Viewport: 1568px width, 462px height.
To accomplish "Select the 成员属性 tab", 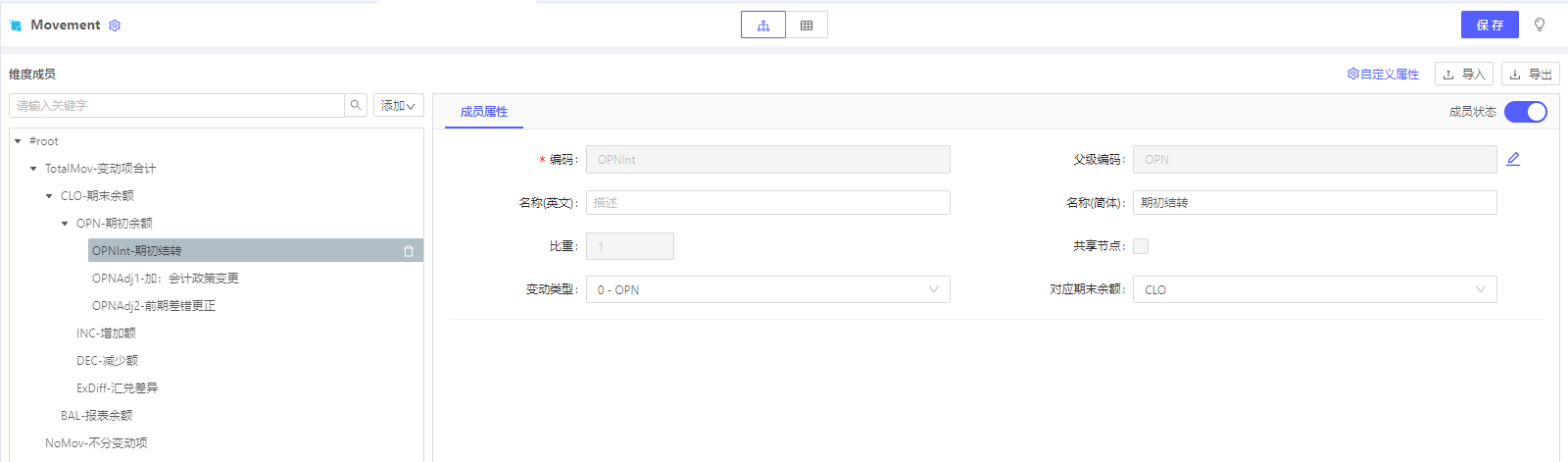I will [x=484, y=112].
